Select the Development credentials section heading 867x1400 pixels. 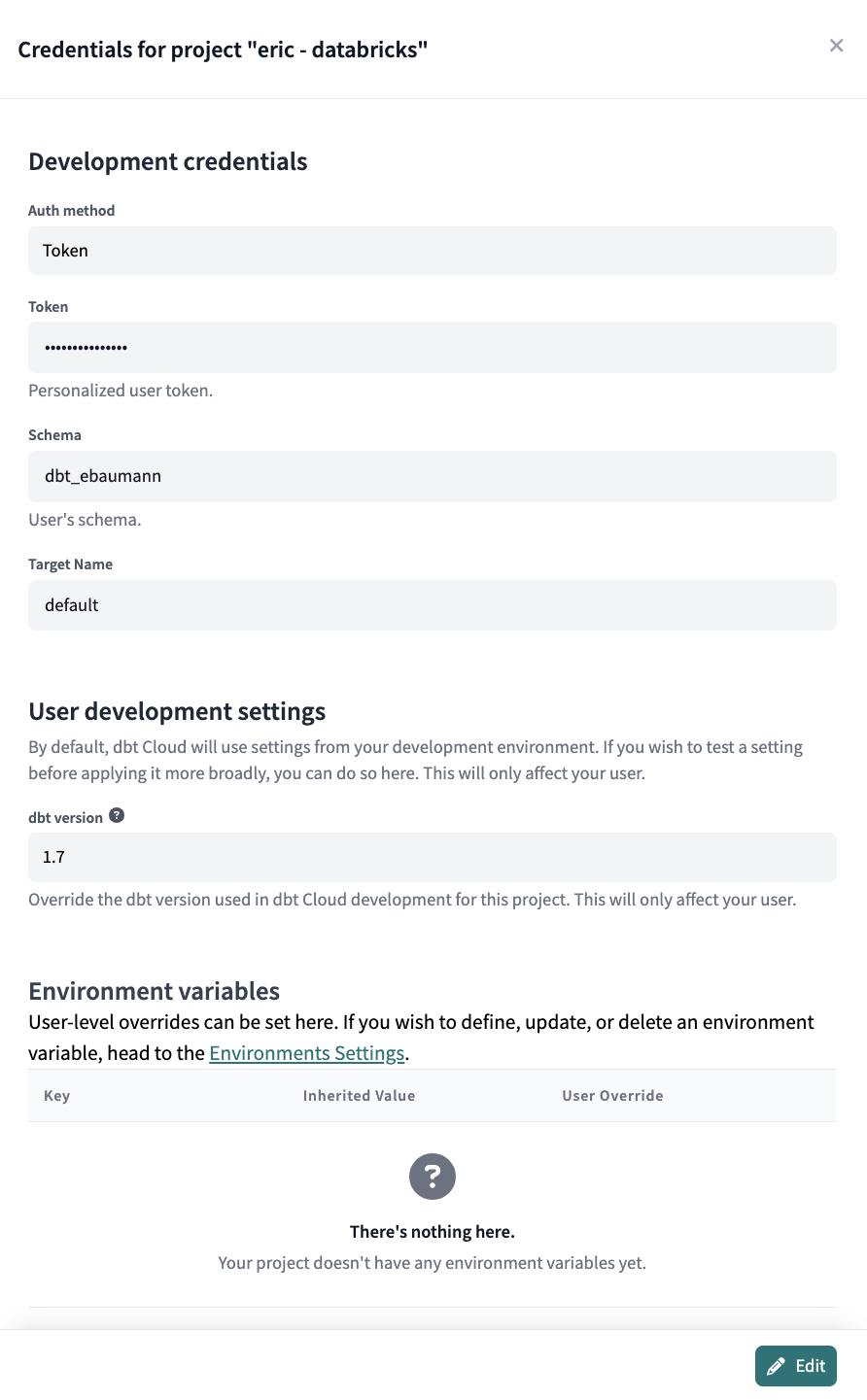(x=167, y=161)
